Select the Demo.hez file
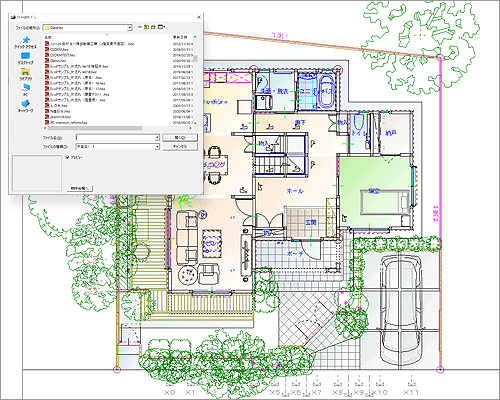 coord(58,61)
